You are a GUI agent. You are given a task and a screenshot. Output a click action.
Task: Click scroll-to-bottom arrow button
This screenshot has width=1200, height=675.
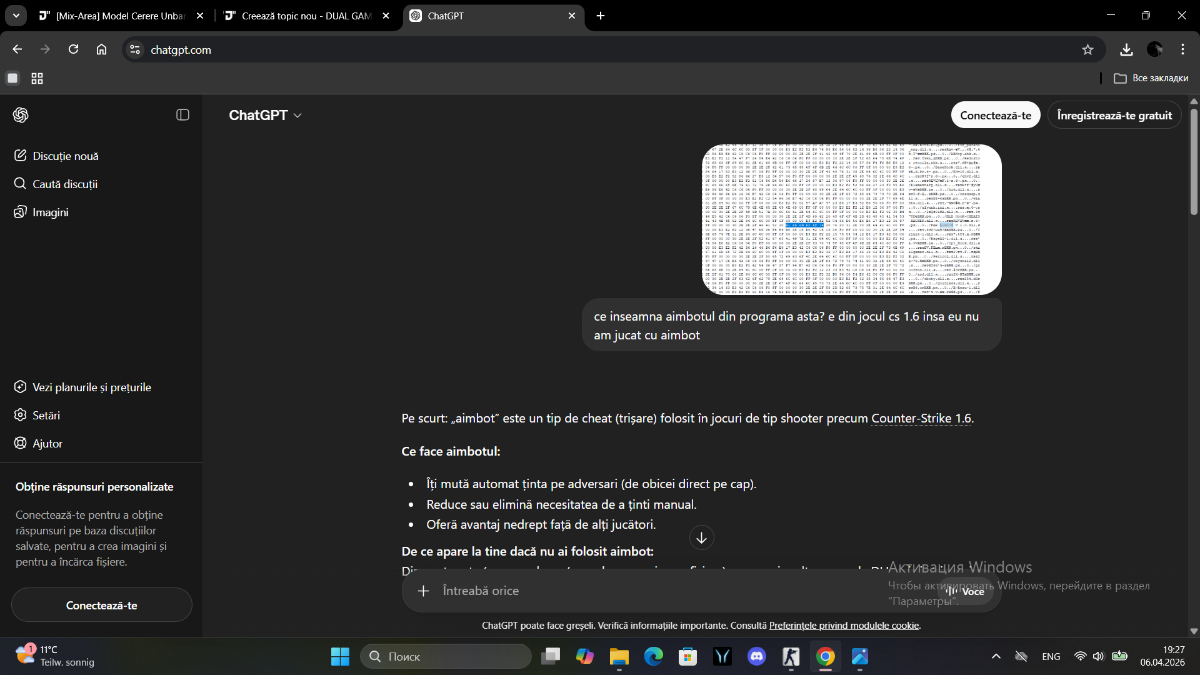tap(701, 538)
